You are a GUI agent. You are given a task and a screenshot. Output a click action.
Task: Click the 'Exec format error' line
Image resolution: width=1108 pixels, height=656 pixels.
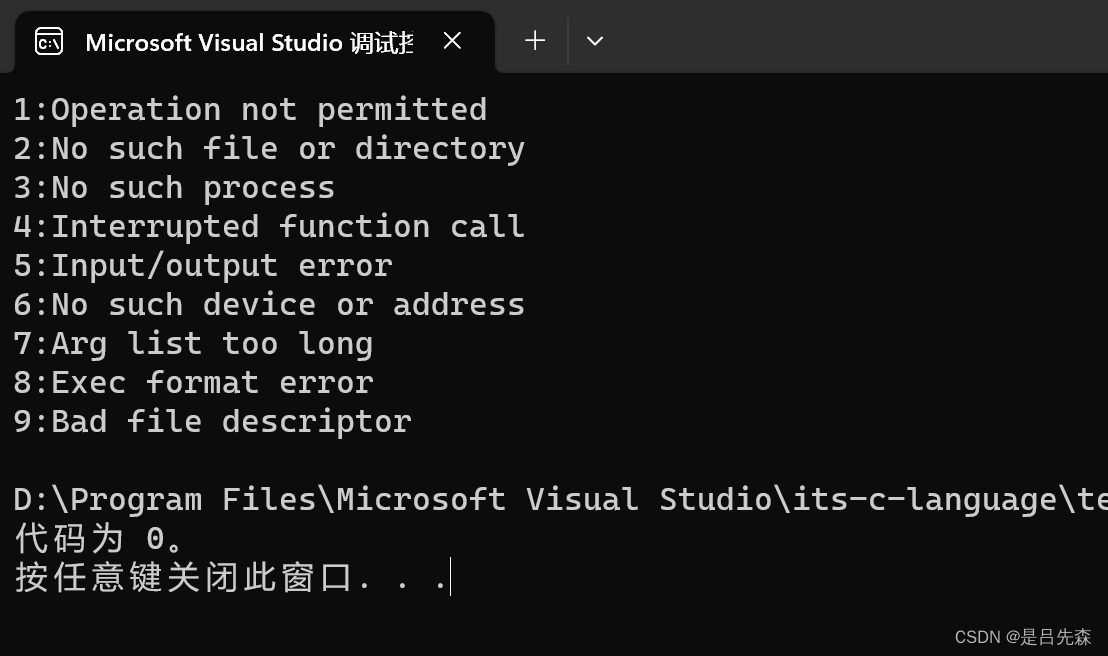193,382
